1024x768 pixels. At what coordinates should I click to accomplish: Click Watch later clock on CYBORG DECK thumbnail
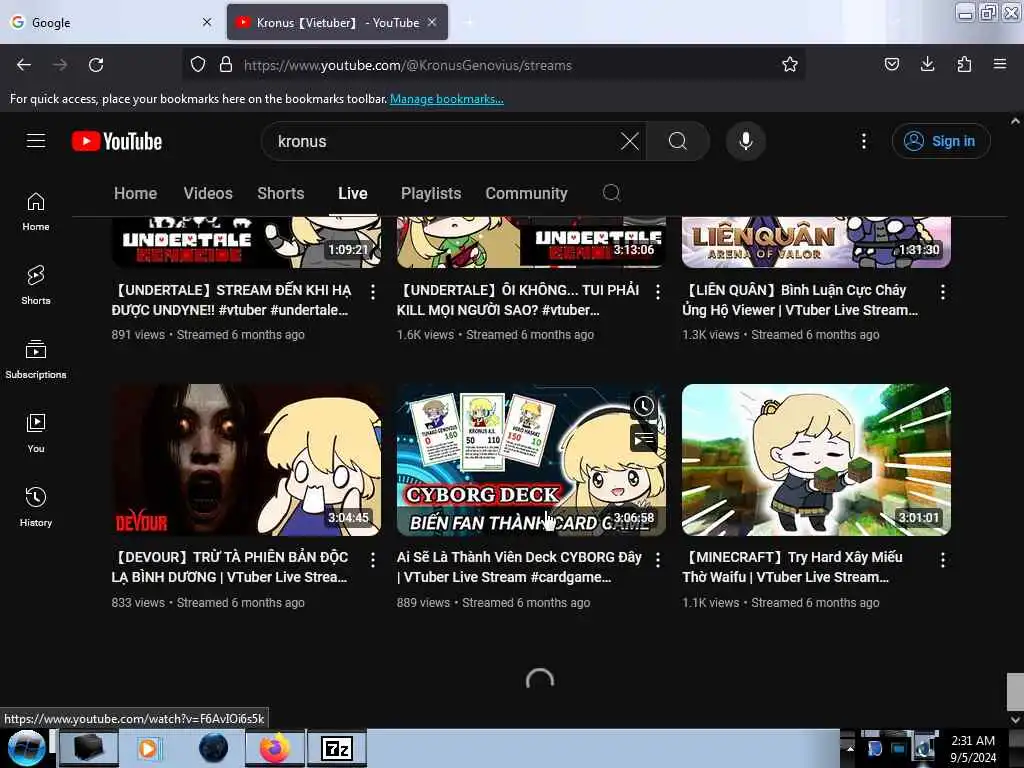[x=644, y=406]
